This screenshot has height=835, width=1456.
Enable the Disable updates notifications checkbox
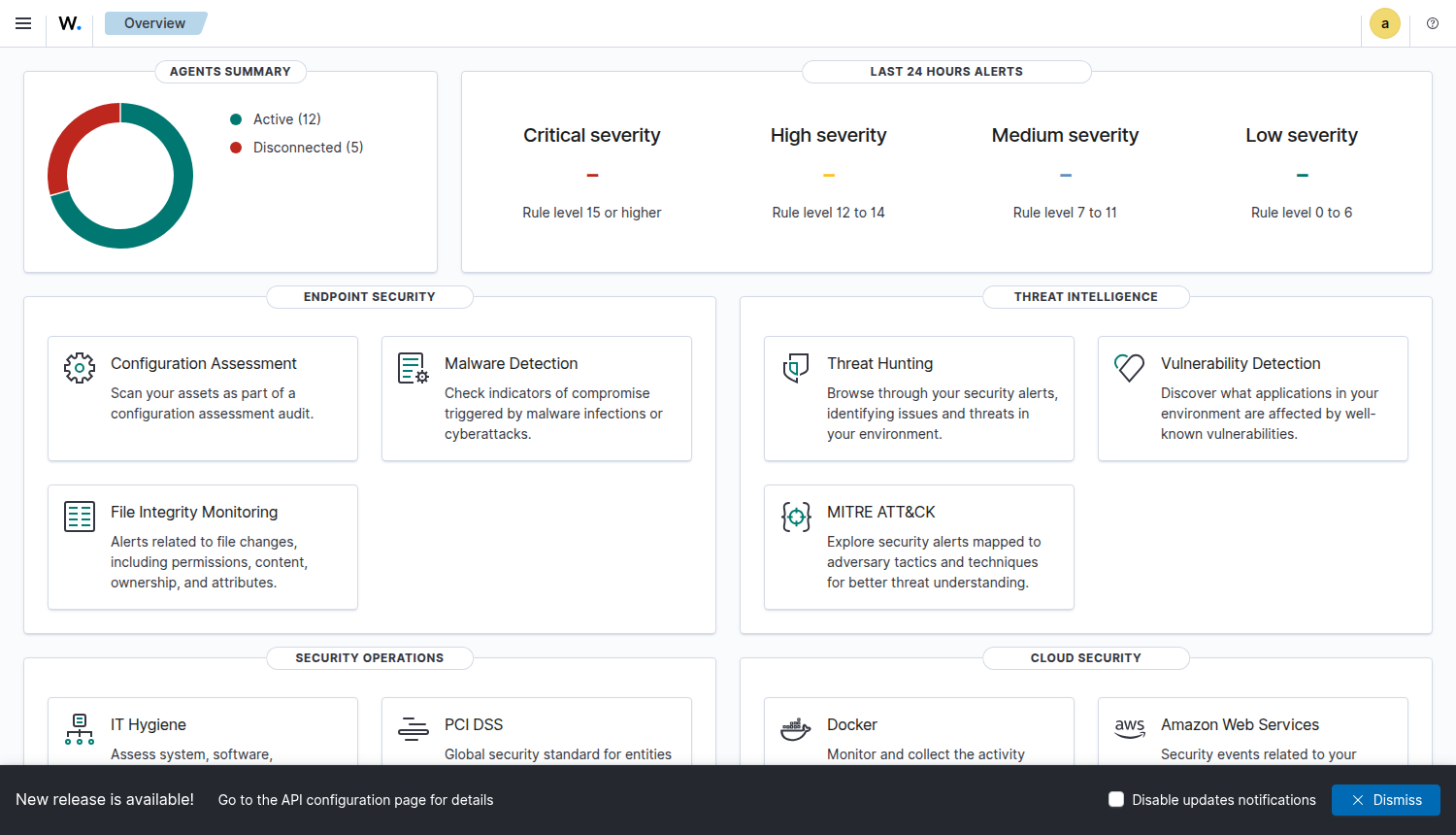pos(1116,799)
